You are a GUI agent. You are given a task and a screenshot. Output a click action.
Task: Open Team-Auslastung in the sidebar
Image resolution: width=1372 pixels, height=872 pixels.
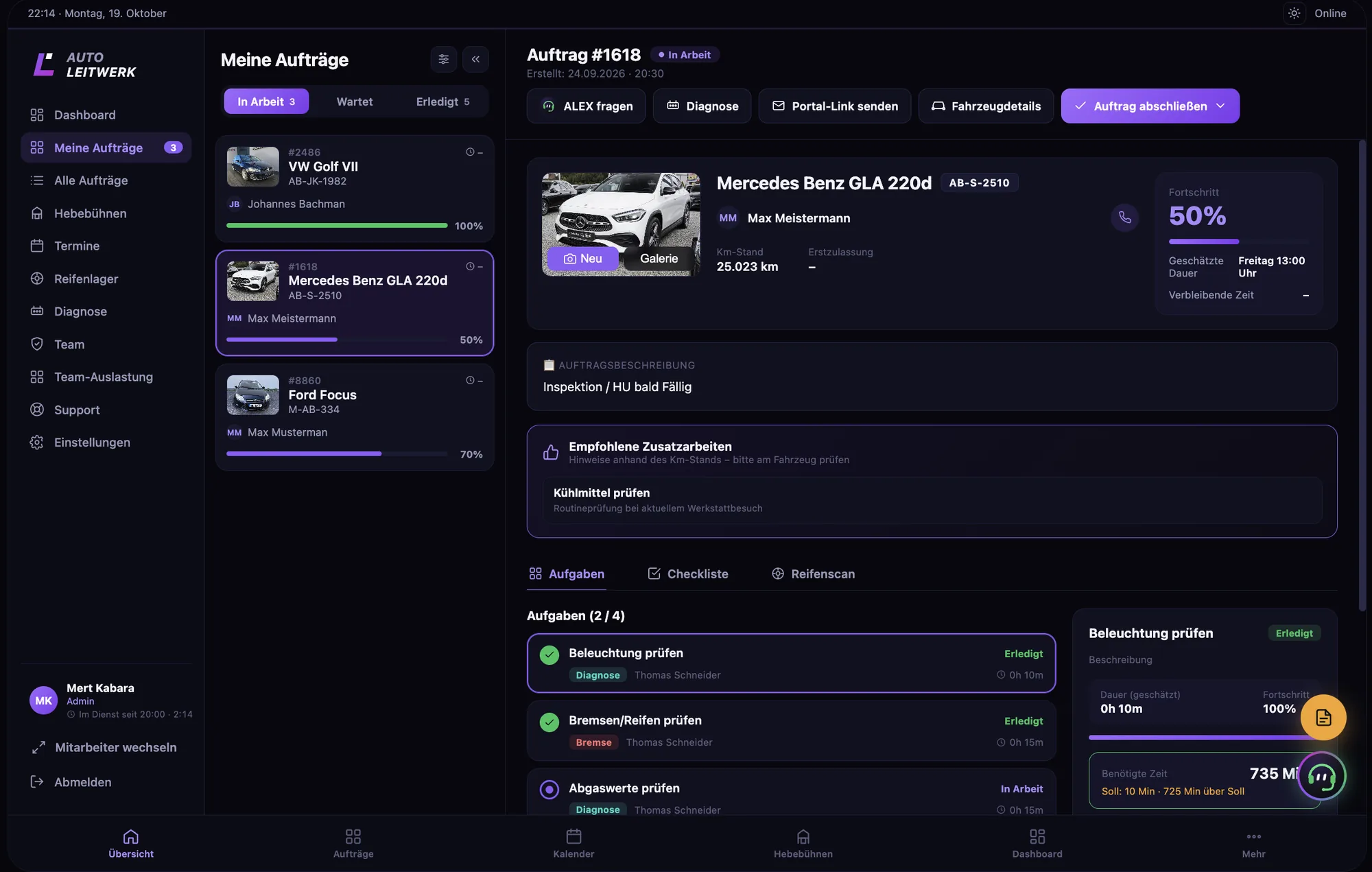[106, 377]
